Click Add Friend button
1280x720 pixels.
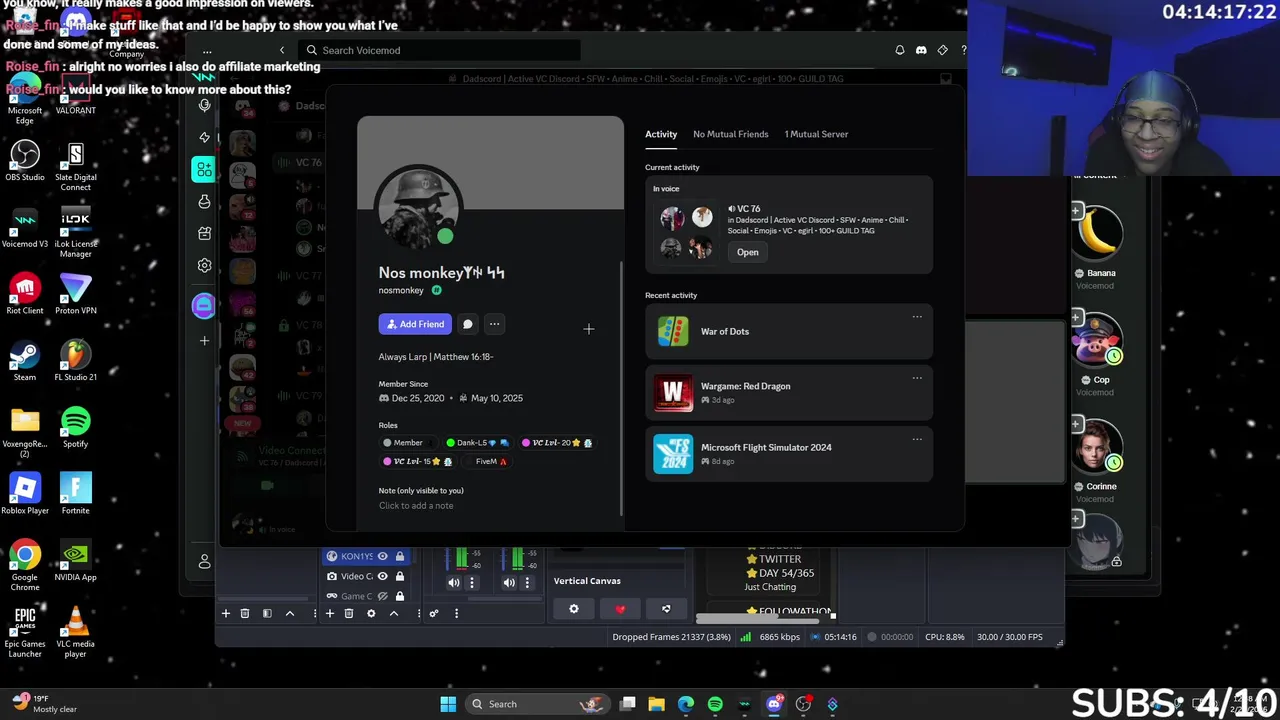pyautogui.click(x=415, y=324)
